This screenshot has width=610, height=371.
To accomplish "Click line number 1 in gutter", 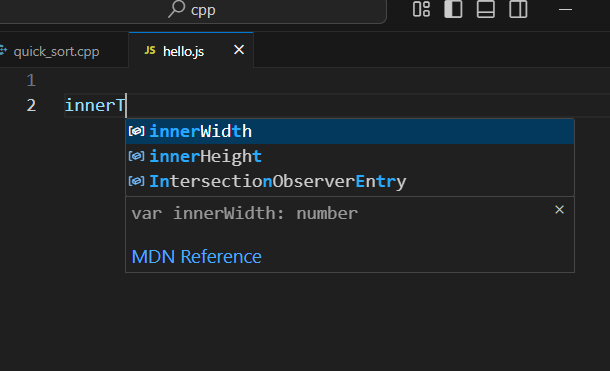I will coord(31,80).
